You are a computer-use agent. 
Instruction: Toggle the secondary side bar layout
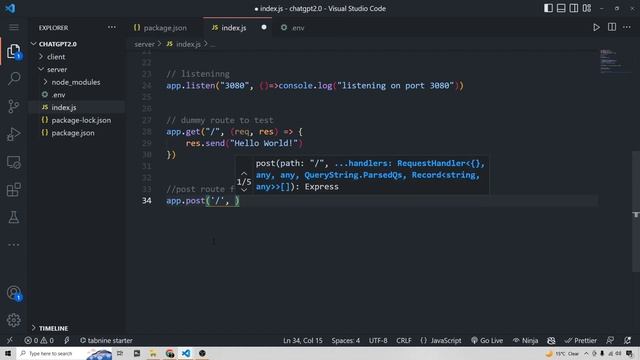(574, 8)
